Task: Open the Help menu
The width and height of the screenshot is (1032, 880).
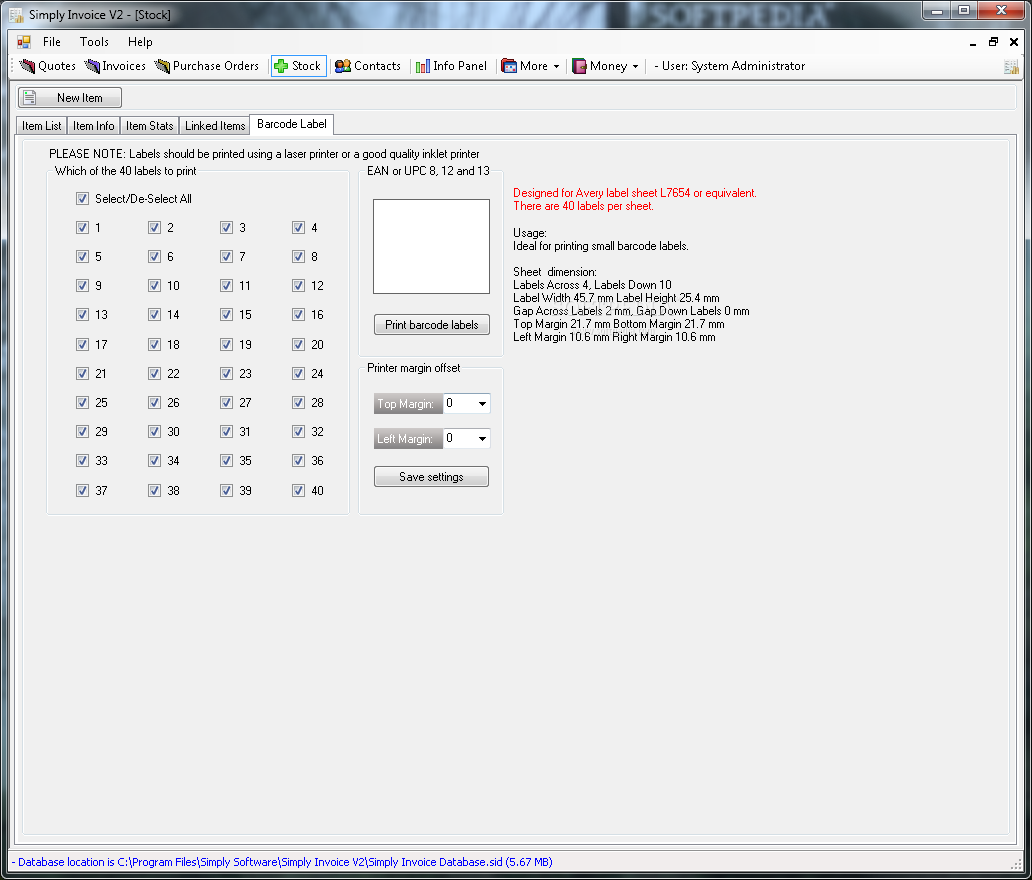Action: (140, 41)
